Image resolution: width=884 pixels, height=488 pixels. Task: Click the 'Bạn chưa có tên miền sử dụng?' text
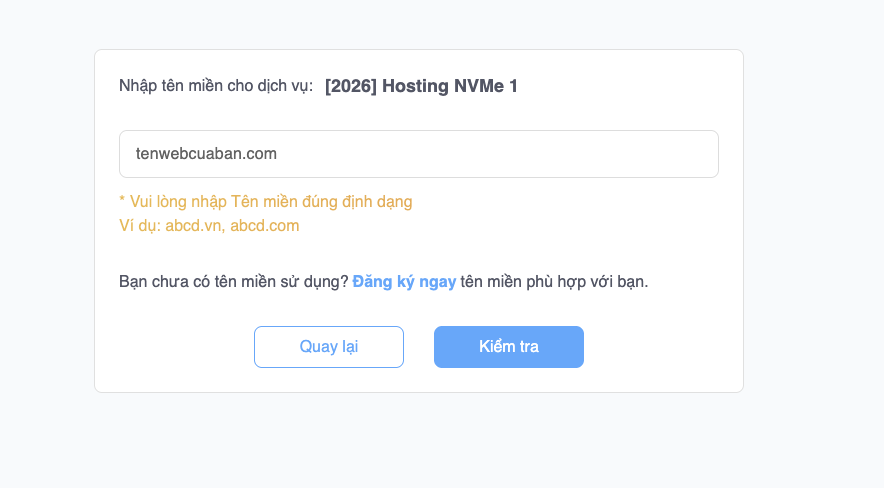click(233, 282)
